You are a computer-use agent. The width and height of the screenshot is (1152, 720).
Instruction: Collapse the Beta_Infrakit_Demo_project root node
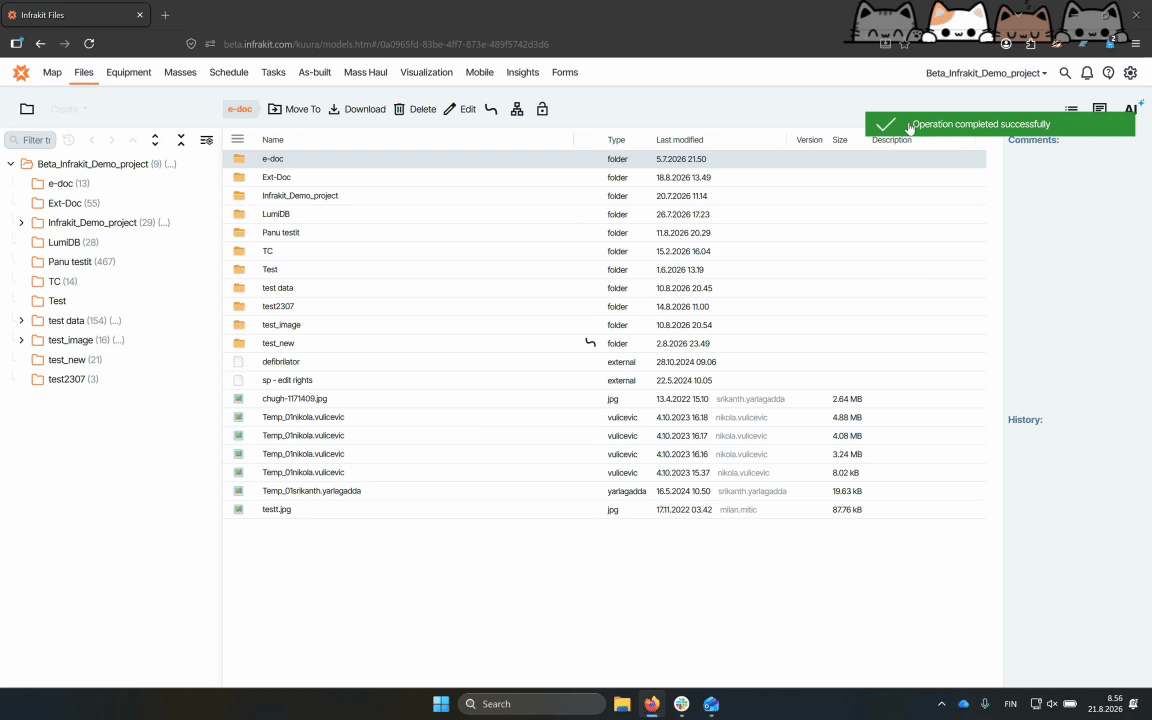(x=10, y=164)
